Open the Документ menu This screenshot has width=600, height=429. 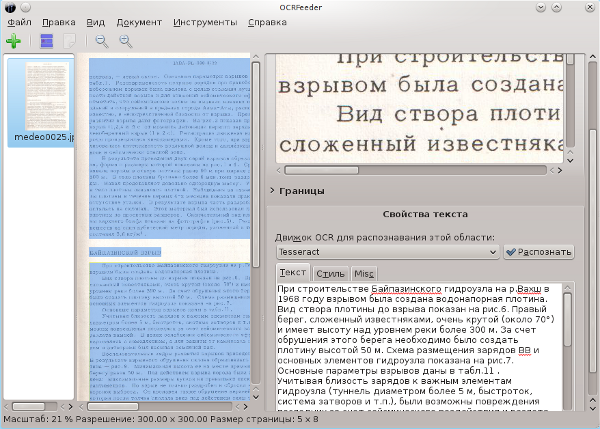(137, 21)
